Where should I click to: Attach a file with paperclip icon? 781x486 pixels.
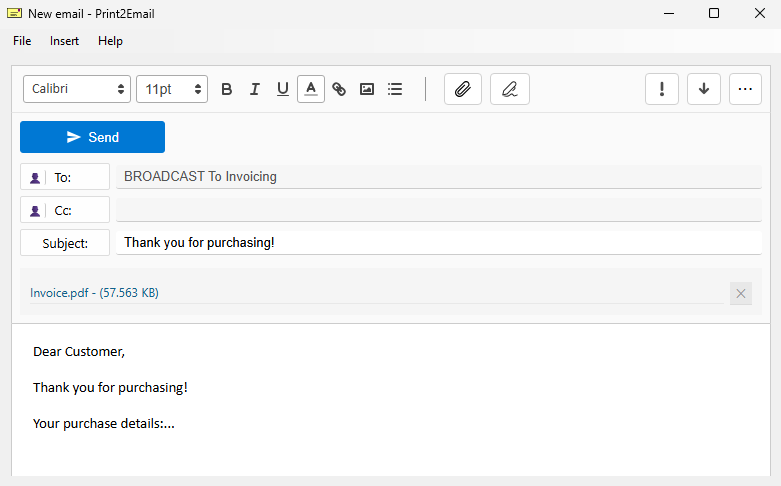pyautogui.click(x=463, y=89)
